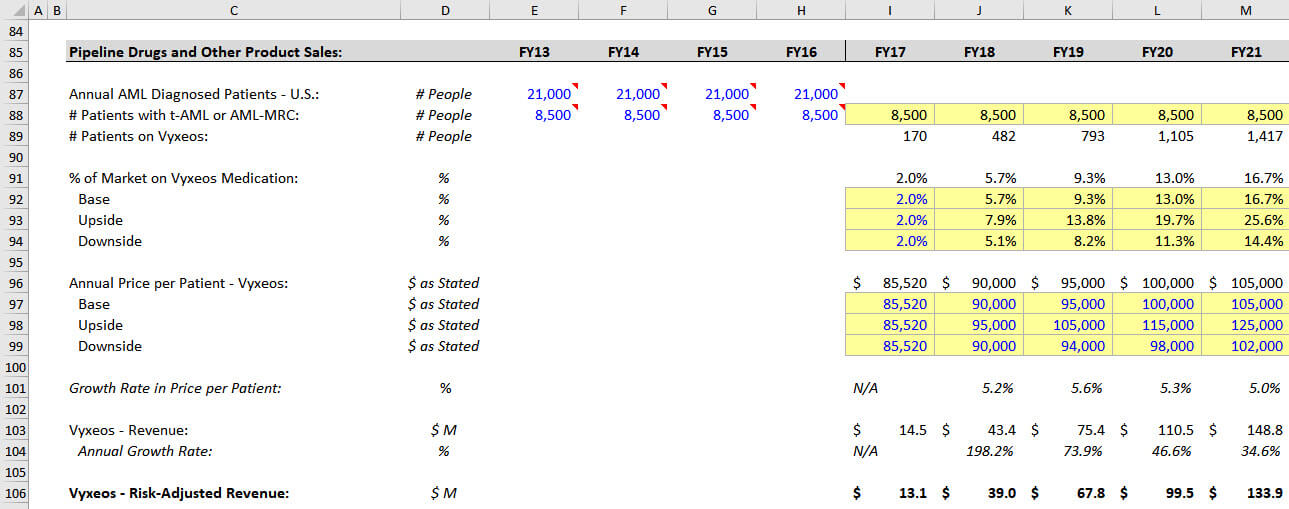1289x509 pixels.
Task: Select the 34.6% annual growth cell
Action: click(x=1243, y=451)
